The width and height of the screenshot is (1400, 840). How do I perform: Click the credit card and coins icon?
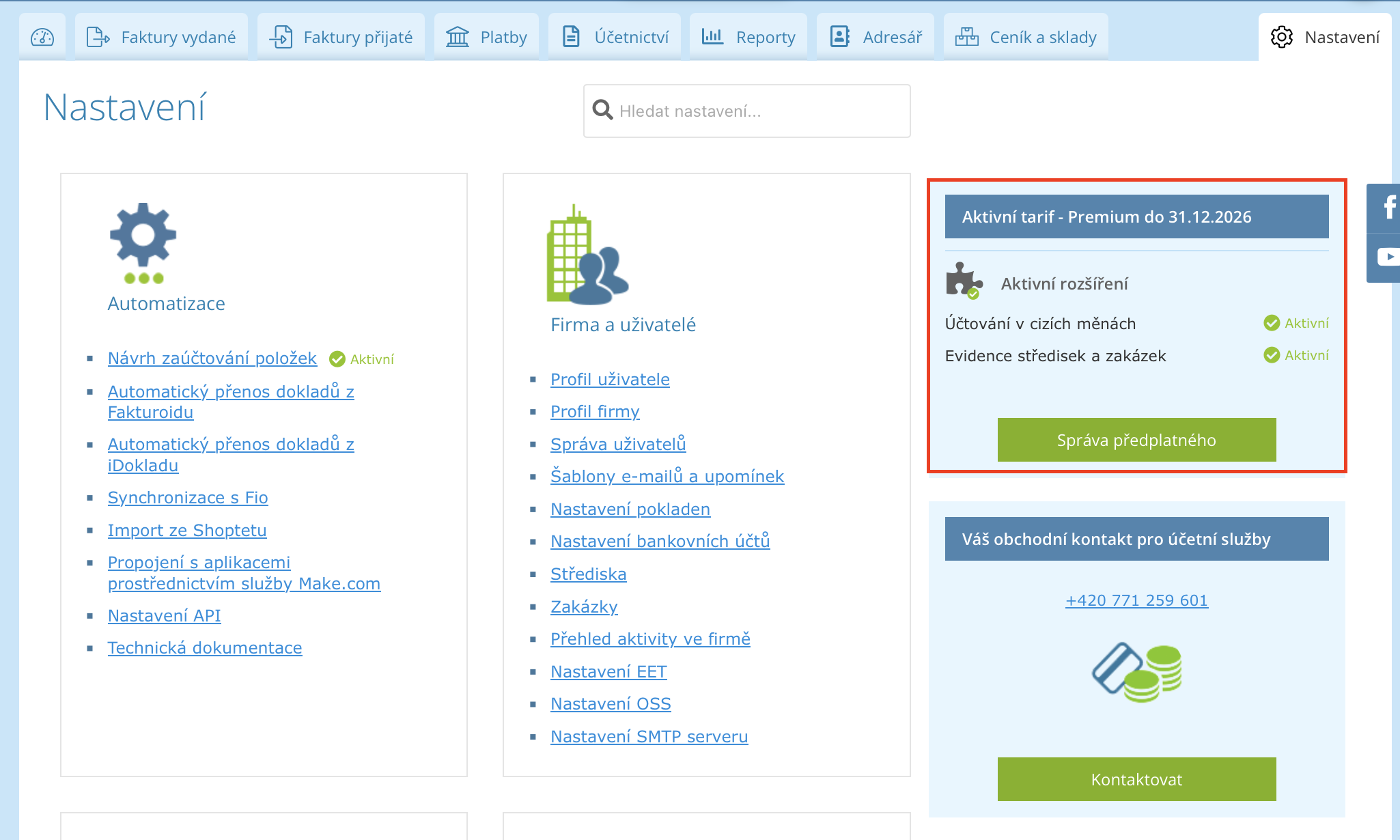coord(1136,673)
